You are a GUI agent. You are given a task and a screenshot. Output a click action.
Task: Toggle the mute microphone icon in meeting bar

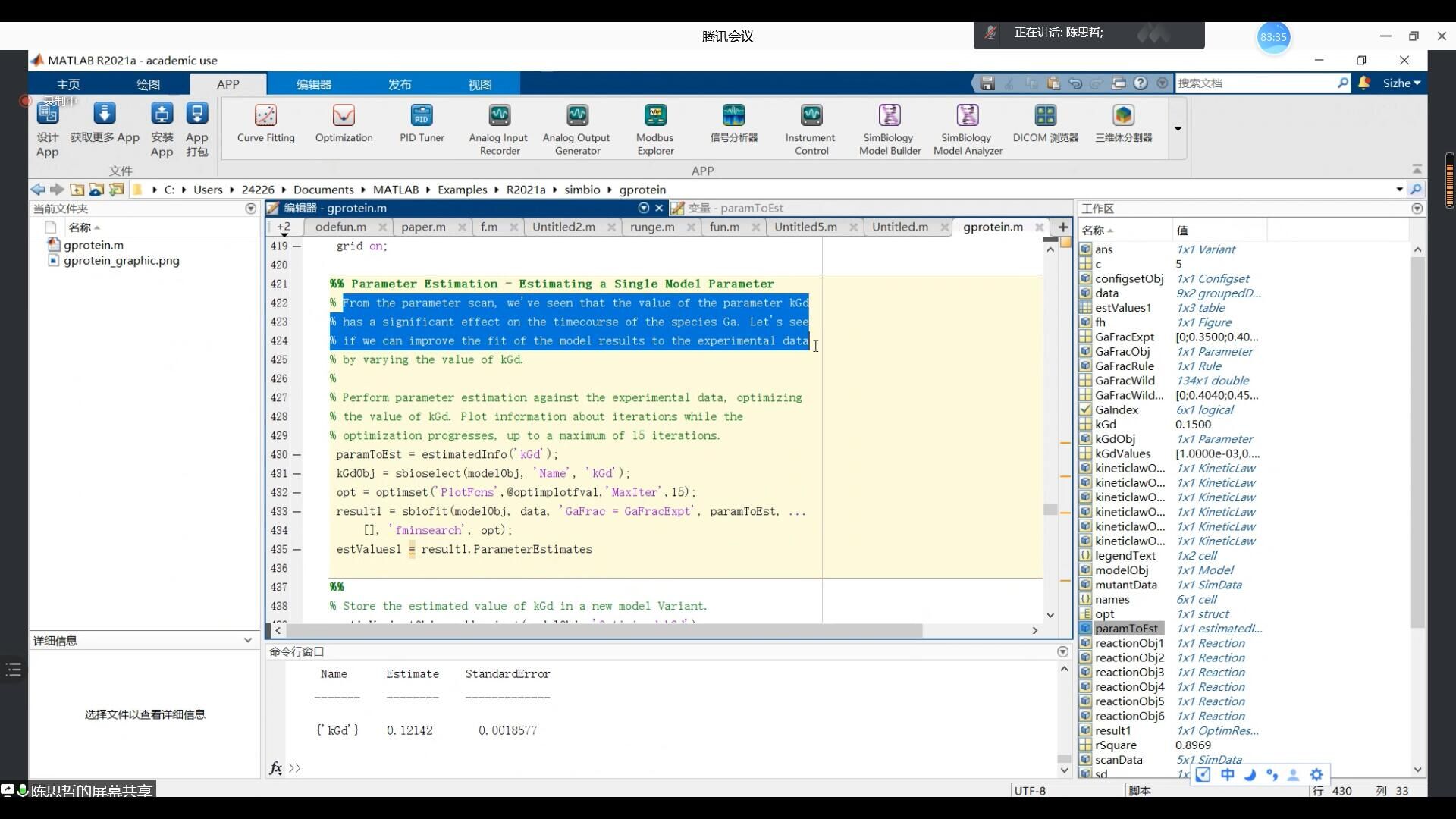click(990, 33)
